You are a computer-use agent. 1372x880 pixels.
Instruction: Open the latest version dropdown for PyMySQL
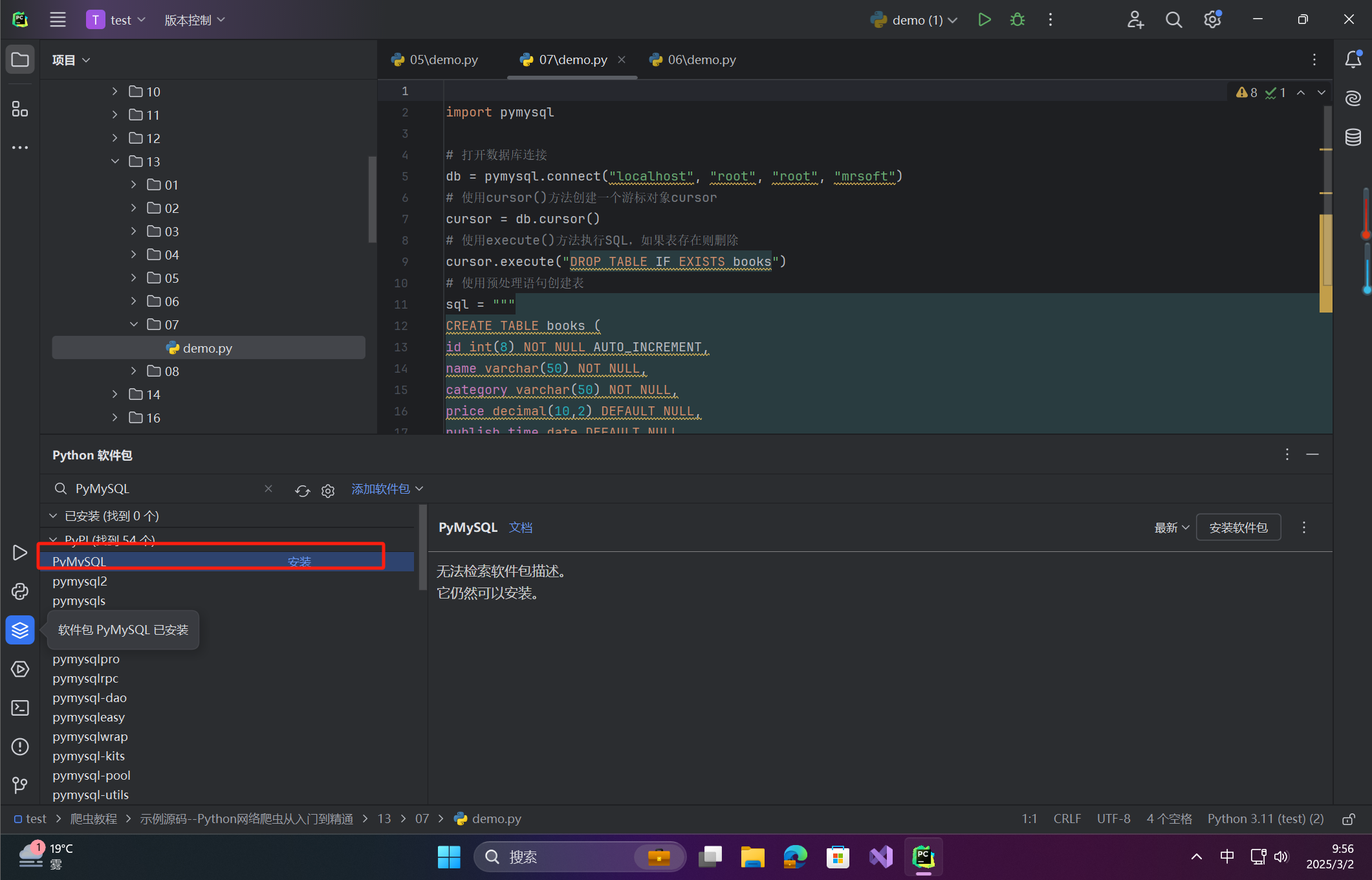pos(1171,527)
